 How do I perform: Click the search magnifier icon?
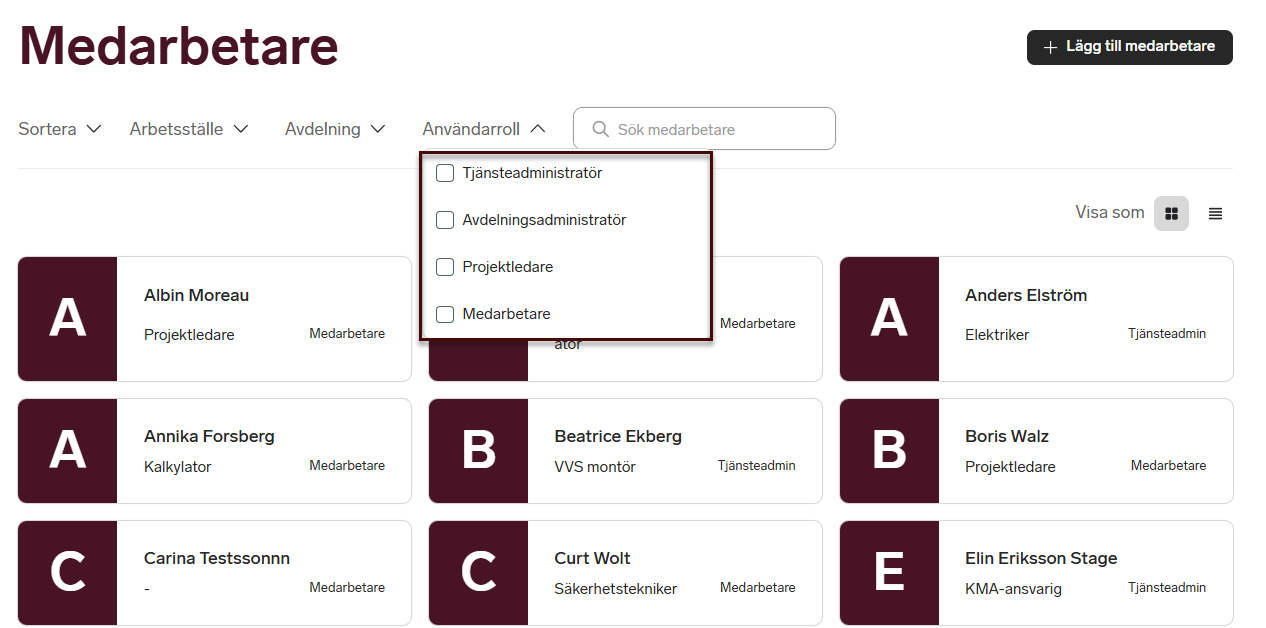(x=600, y=129)
